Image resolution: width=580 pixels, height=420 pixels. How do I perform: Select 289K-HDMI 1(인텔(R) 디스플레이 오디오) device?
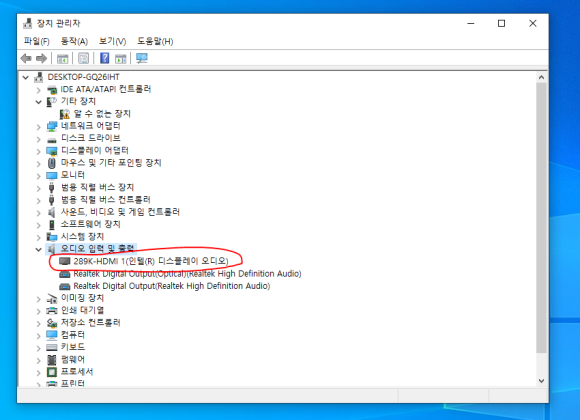click(x=151, y=261)
